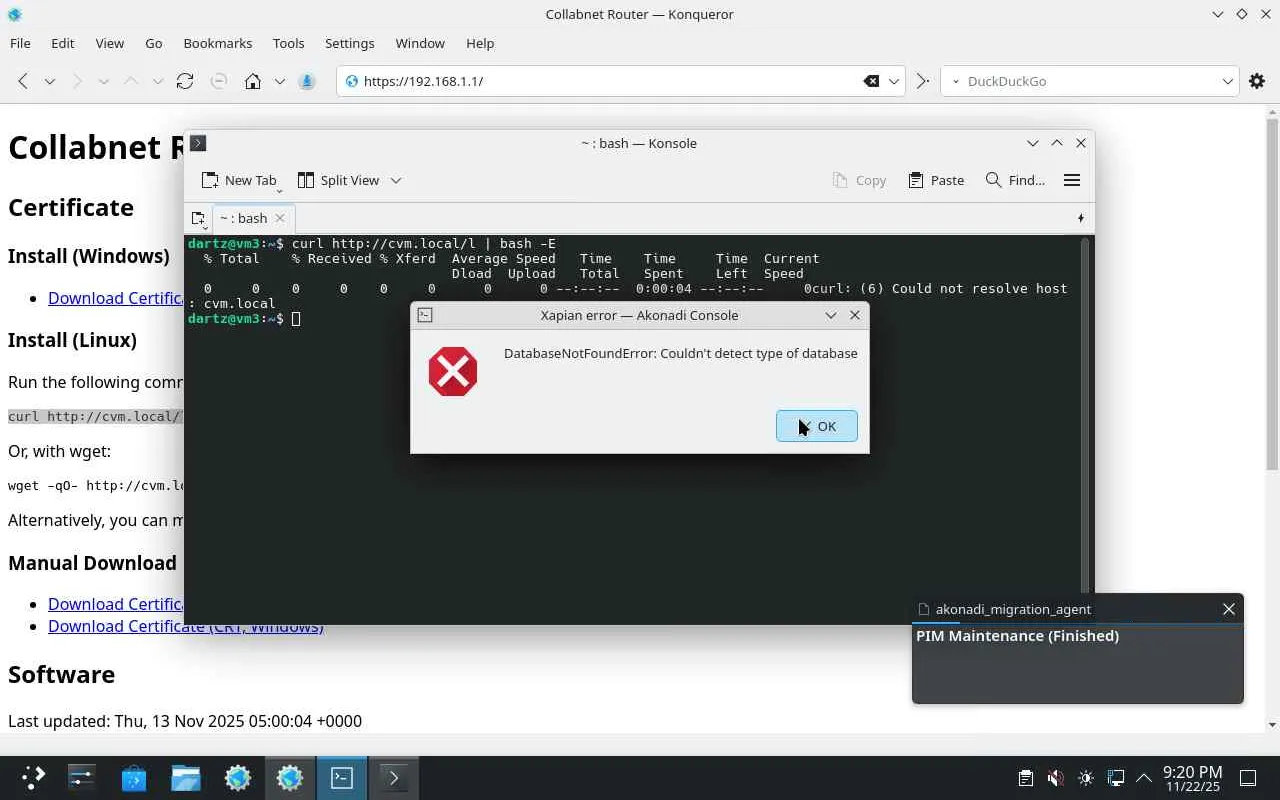Open the clock showing 9:20 PM
The image size is (1280, 800).
[x=1192, y=778]
